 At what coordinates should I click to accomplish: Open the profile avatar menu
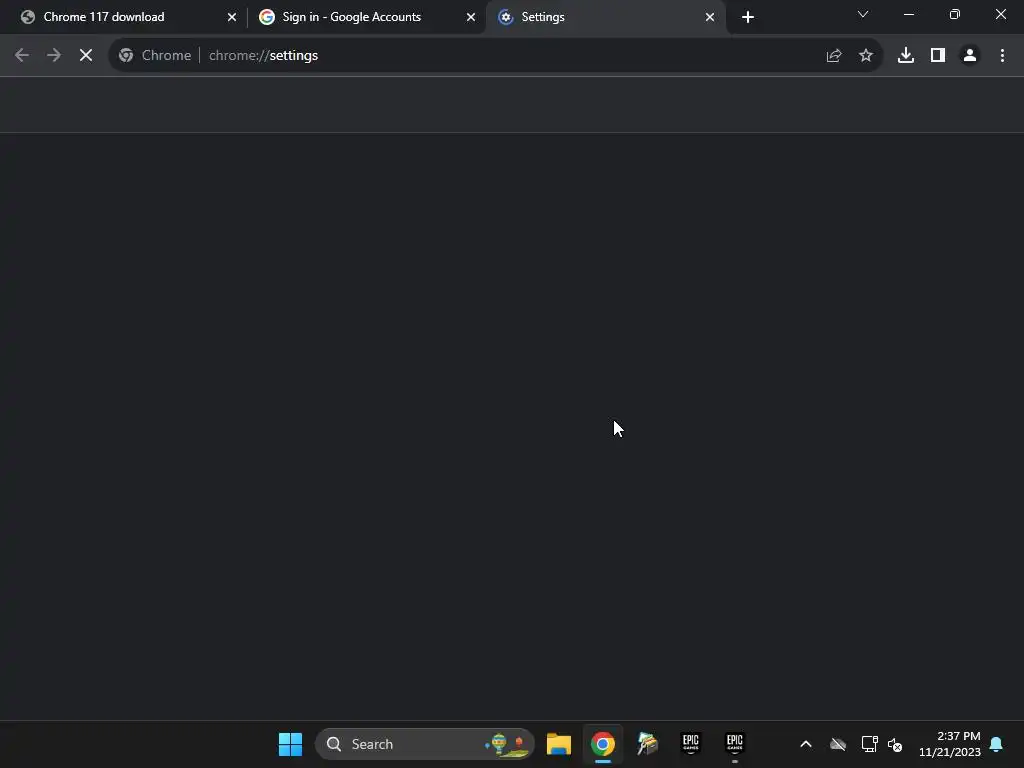pyautogui.click(x=970, y=56)
